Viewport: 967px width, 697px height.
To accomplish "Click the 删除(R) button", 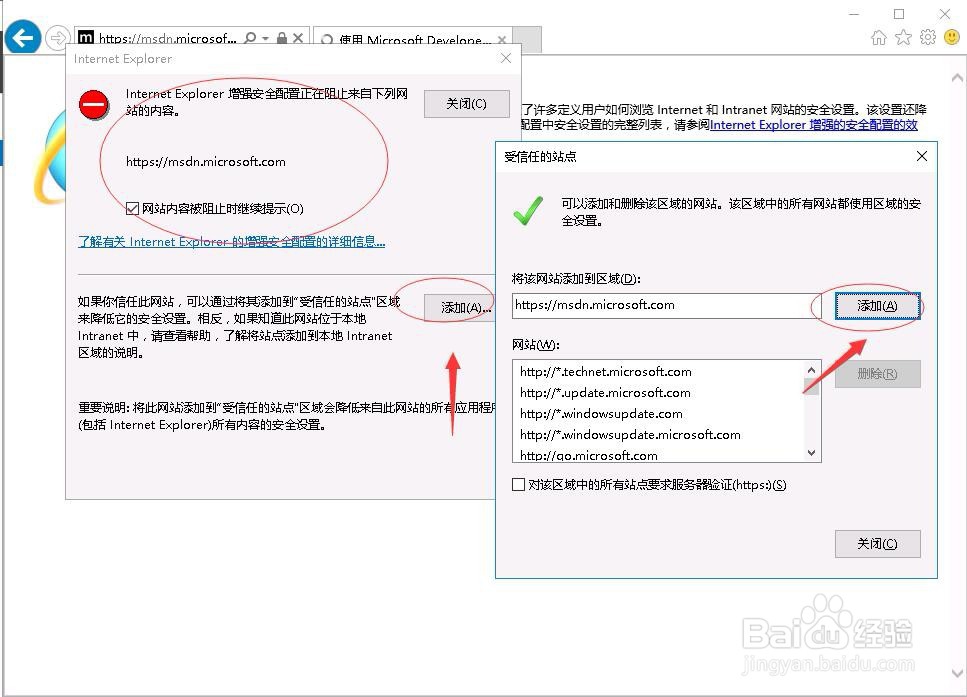I will click(x=877, y=374).
